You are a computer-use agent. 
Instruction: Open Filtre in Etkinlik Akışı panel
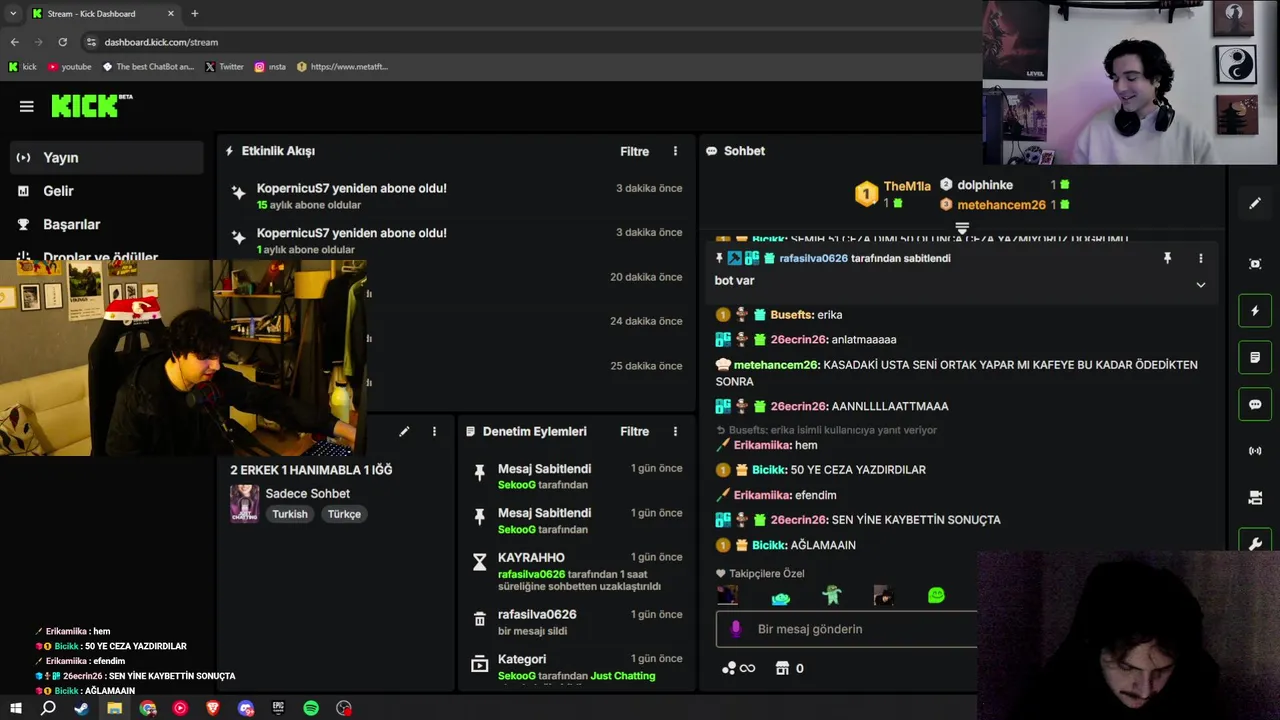634,152
